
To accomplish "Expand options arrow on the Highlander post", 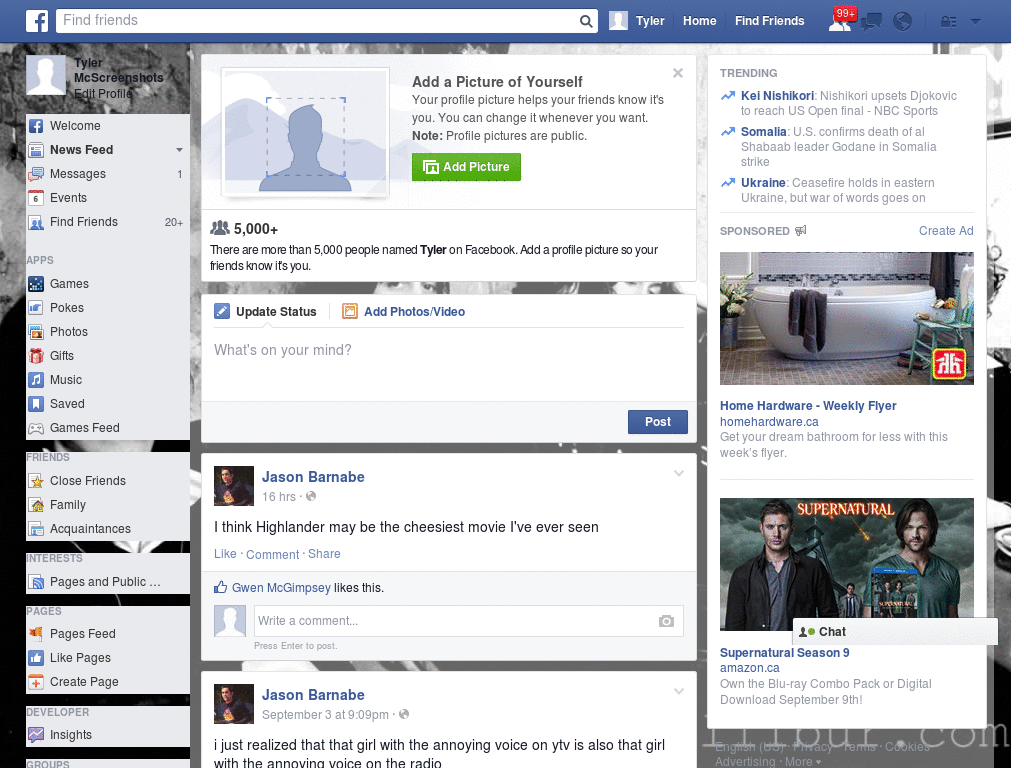I will click(679, 473).
